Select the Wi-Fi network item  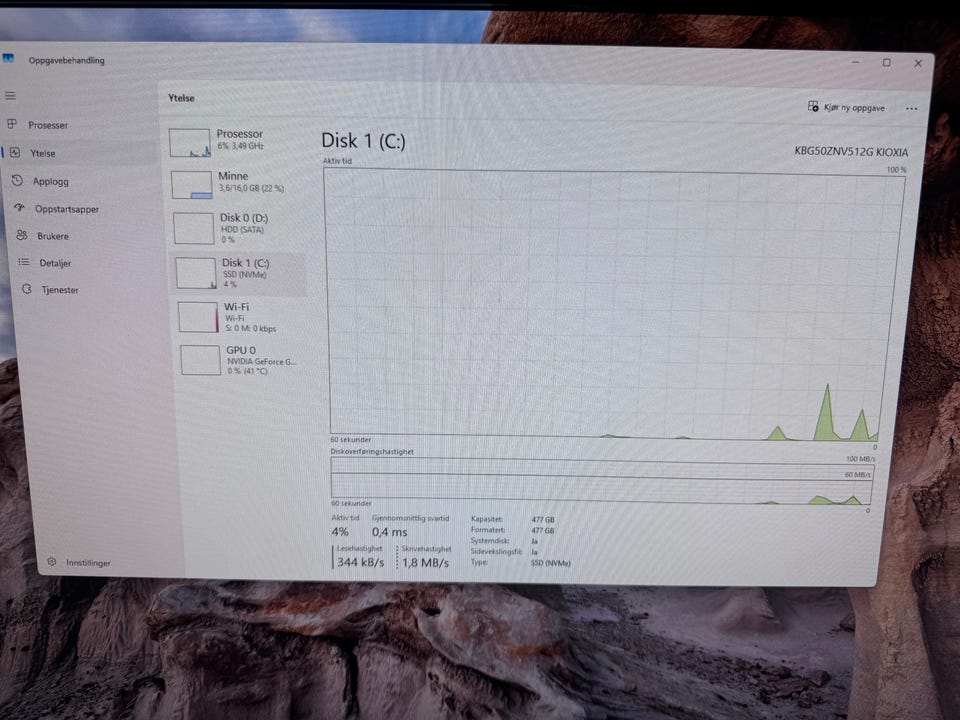click(242, 317)
